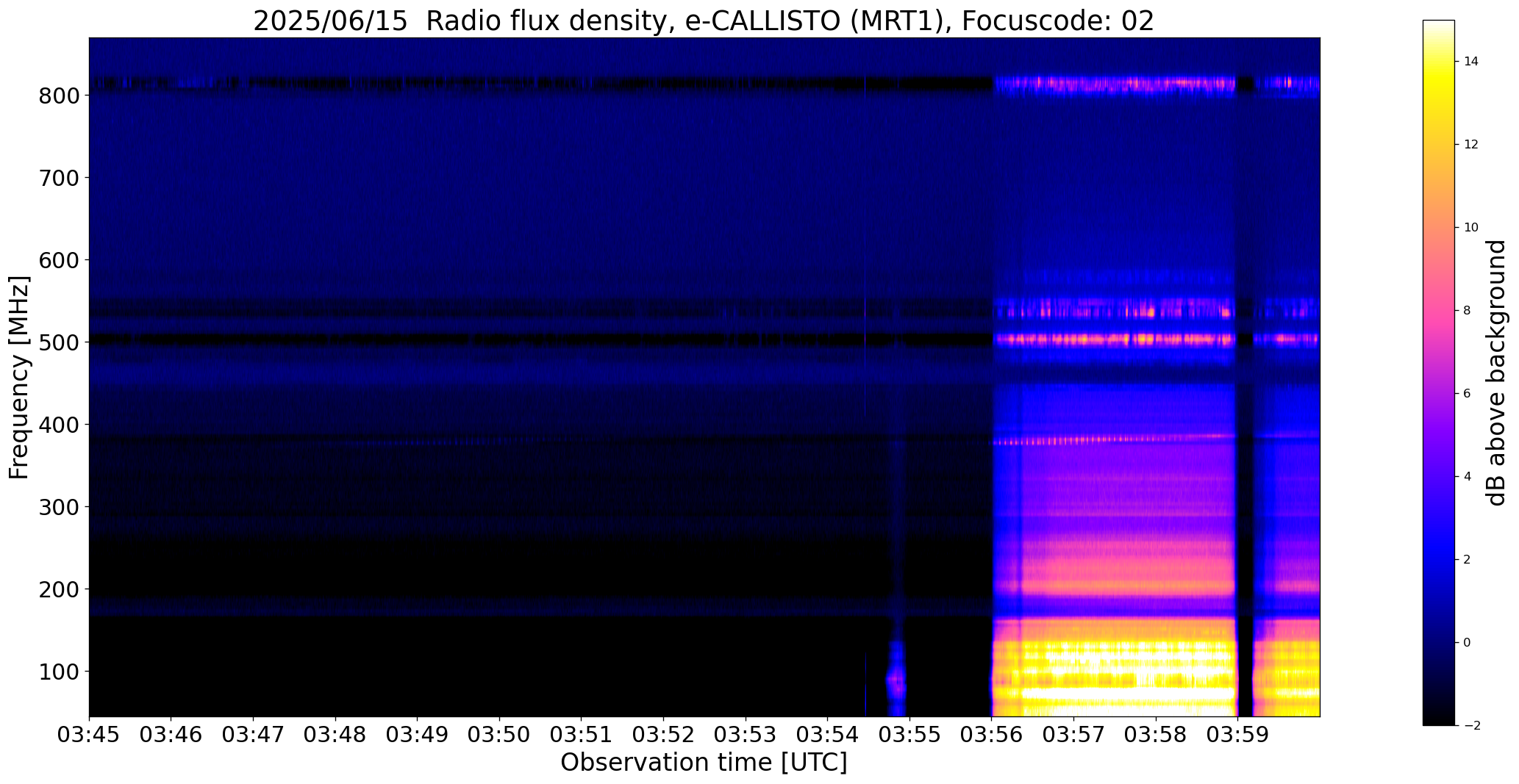Click the colorbar tick value 14
Viewport: 1519px width, 784px height.
(x=1470, y=62)
